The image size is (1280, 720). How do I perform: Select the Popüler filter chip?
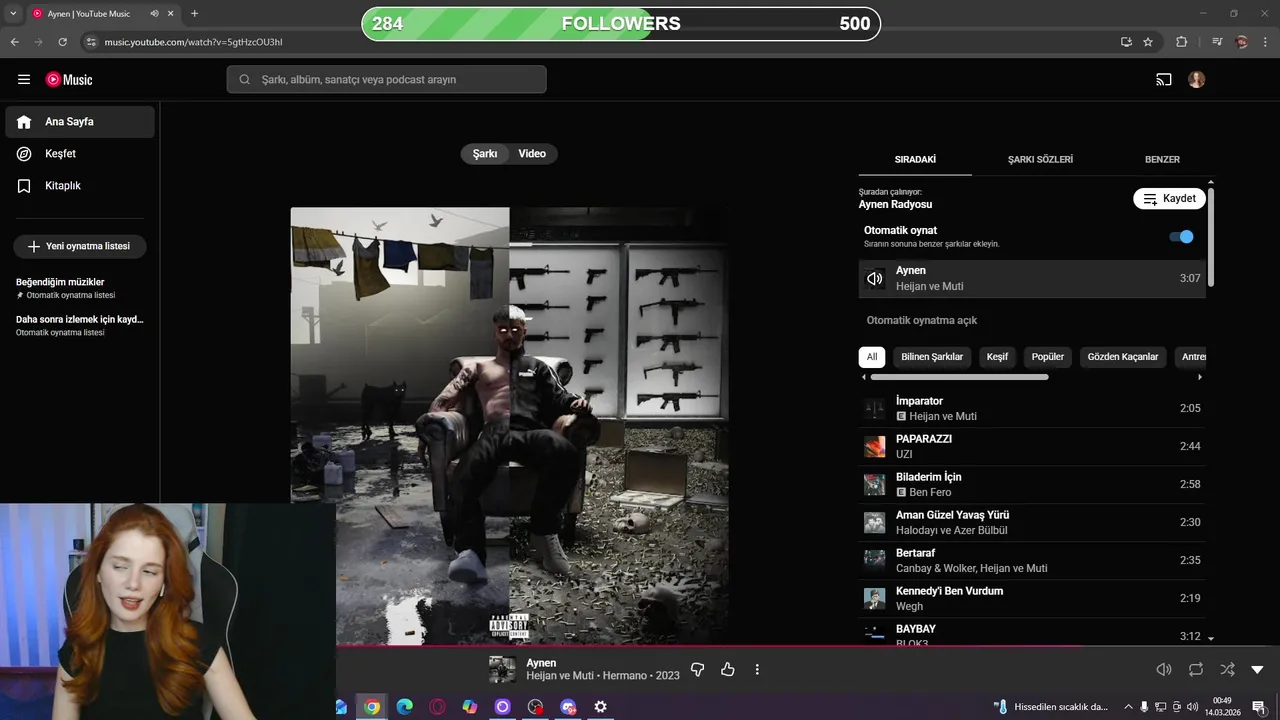coord(1048,357)
